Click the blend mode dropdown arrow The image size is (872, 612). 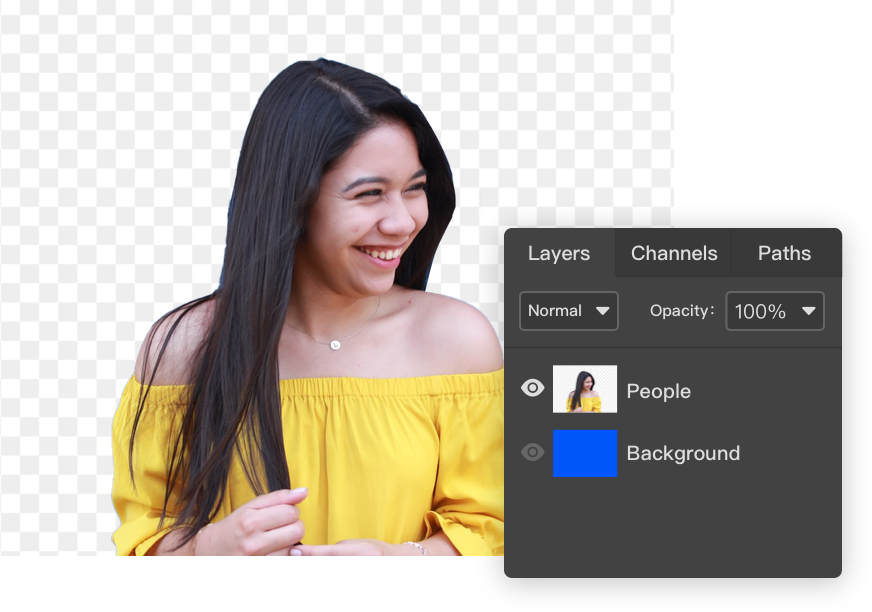click(x=602, y=311)
